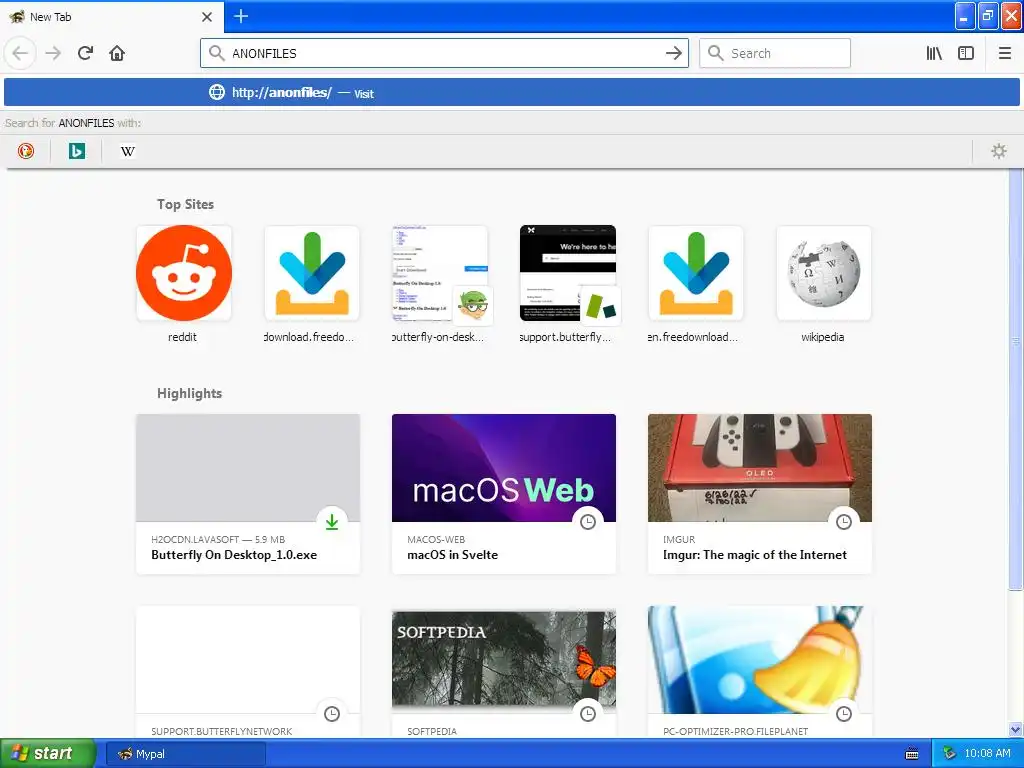This screenshot has height=768, width=1024.
Task: Search with the DuckDuckGo engine icon
Action: click(26, 151)
